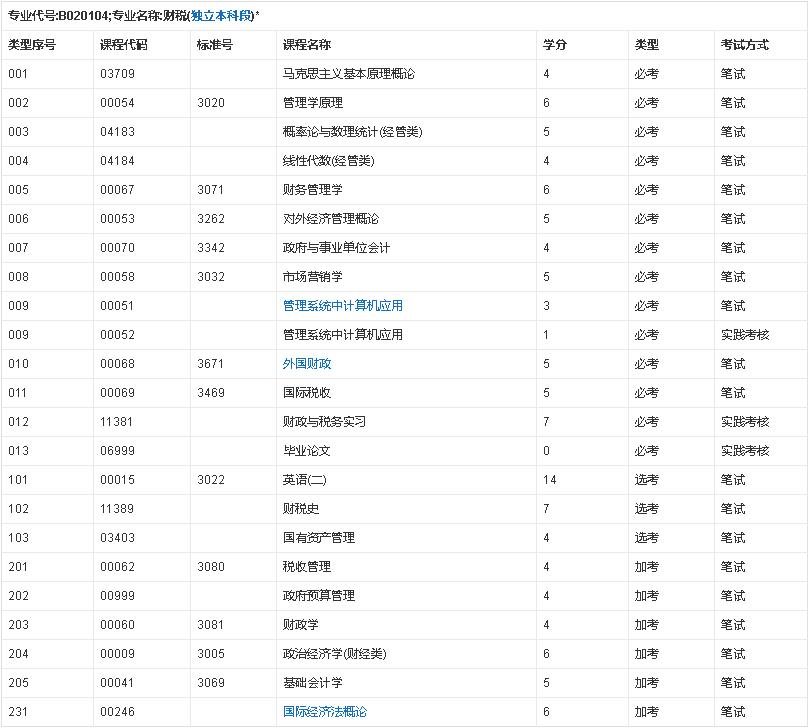
Task: Select the 马克思主义基本原理概论 course name cell
Action: click(x=349, y=74)
